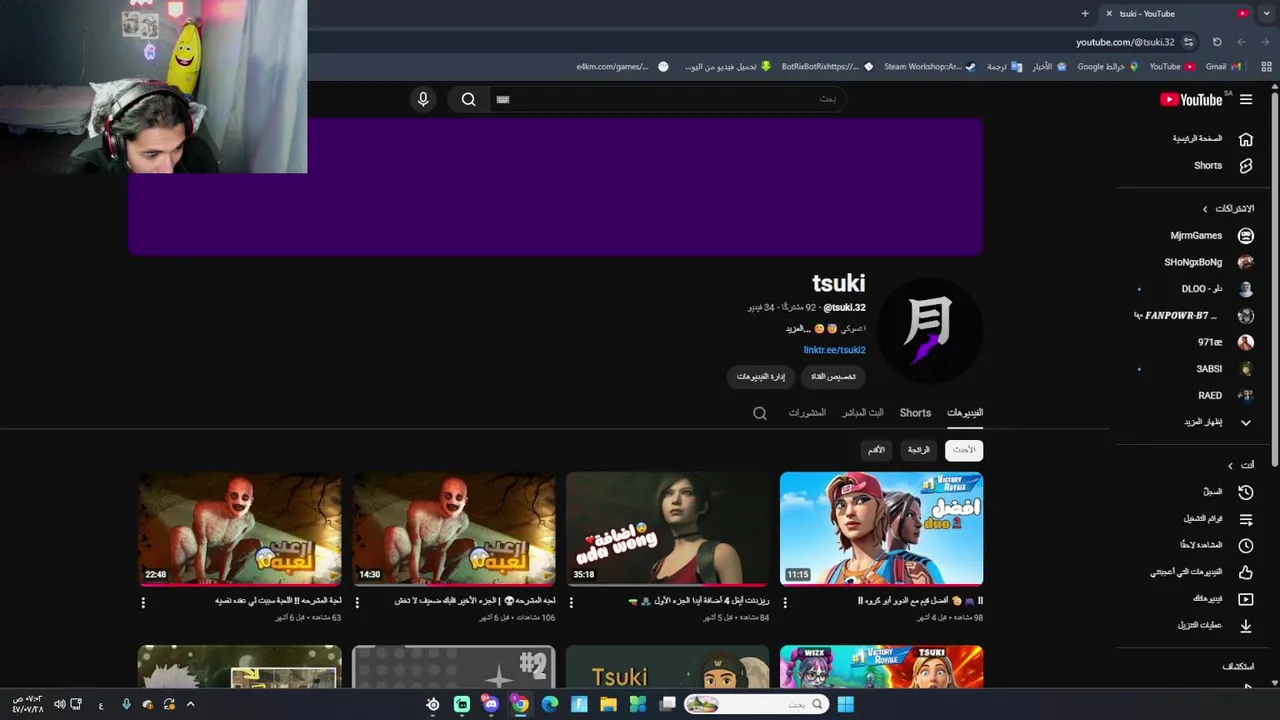1280x720 pixels.
Task: Click Customize channel button
Action: [x=833, y=376]
